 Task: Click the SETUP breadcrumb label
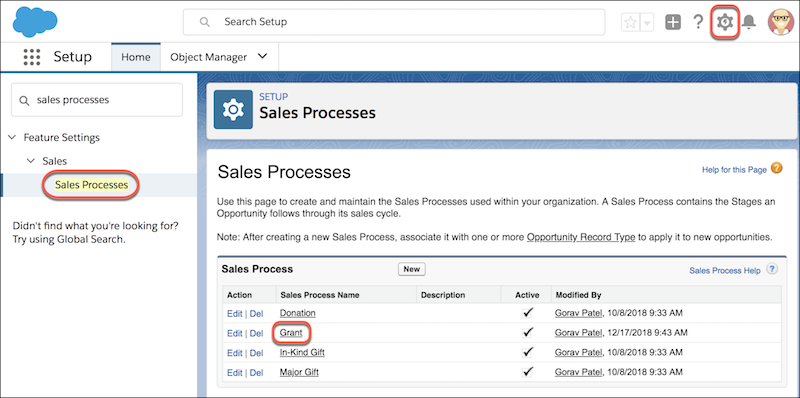pos(273,96)
